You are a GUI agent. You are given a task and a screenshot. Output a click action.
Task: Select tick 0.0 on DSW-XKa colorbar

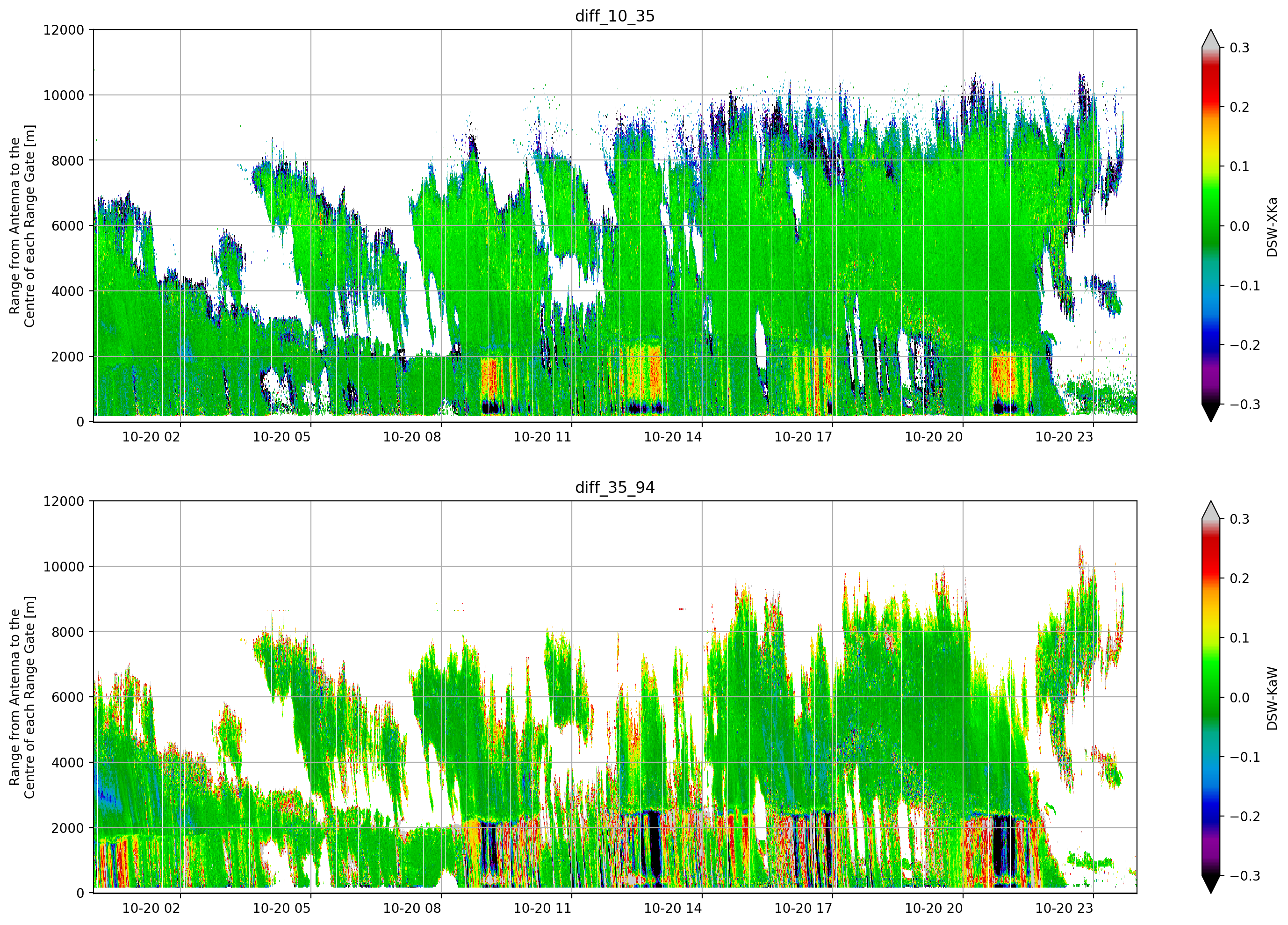pos(1239,226)
